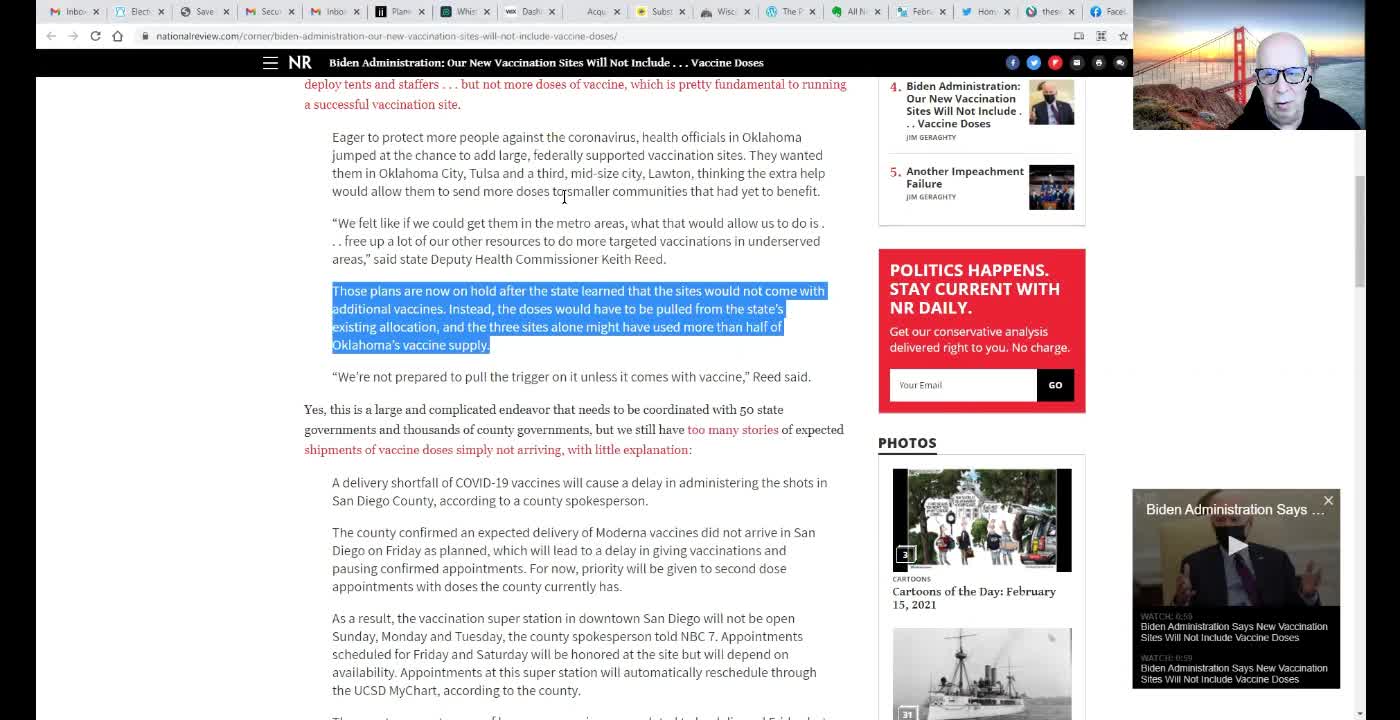
Task: Close the Subst browser tab
Action: (681, 12)
